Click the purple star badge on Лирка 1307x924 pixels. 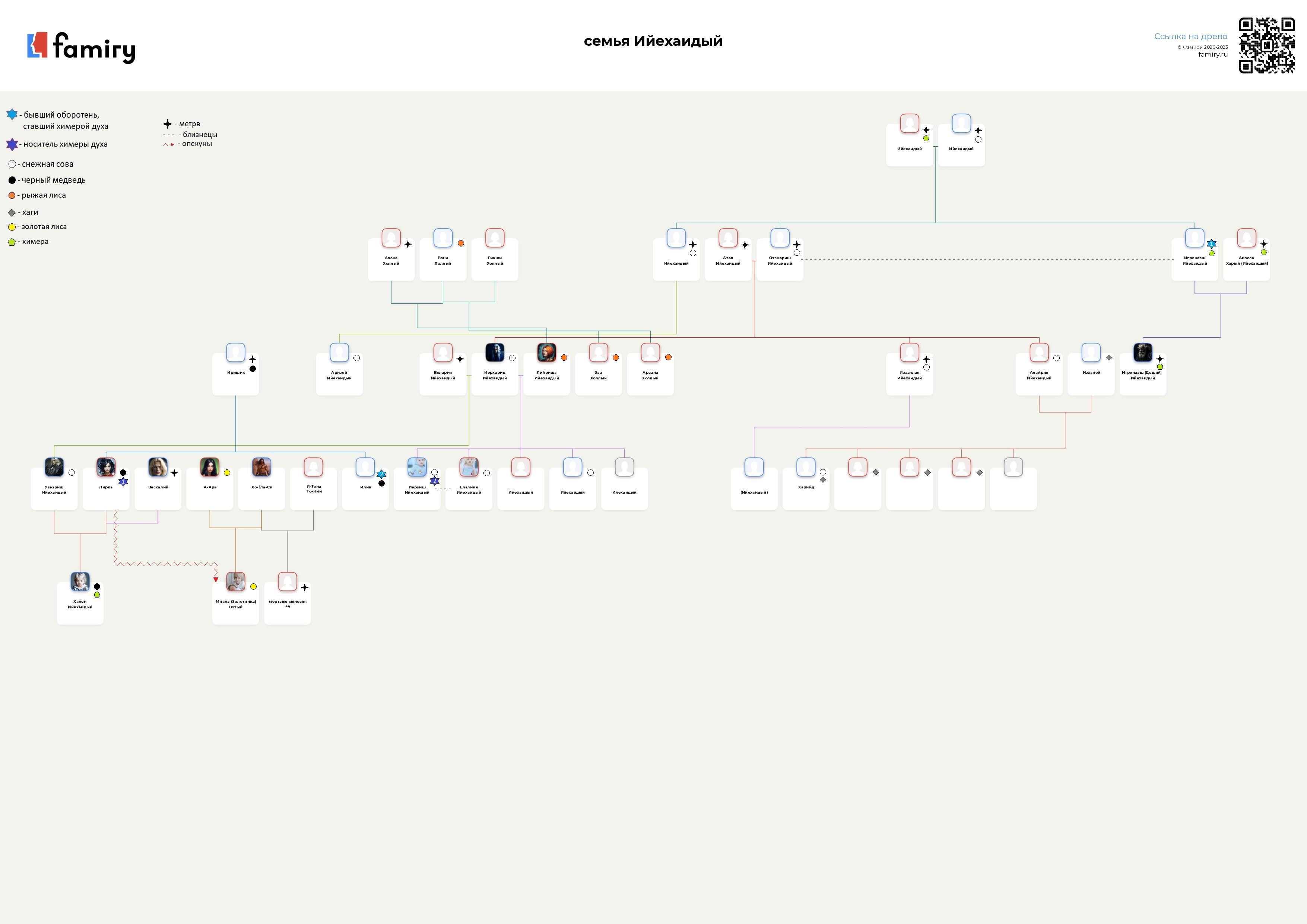tap(123, 481)
